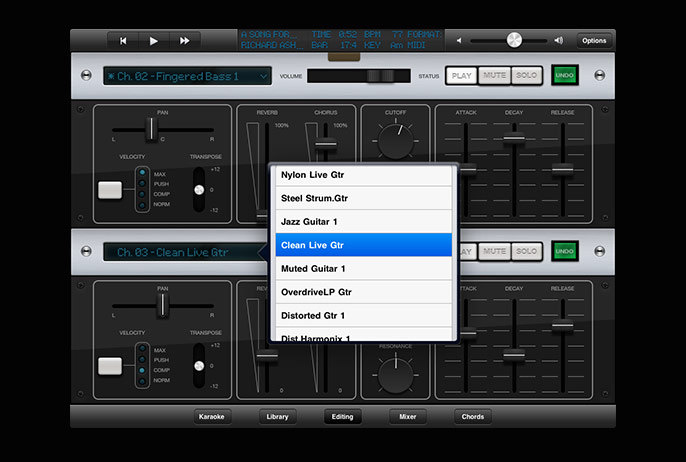The width and height of the screenshot is (686, 462).
Task: Mute channel 02
Action: click(x=494, y=75)
